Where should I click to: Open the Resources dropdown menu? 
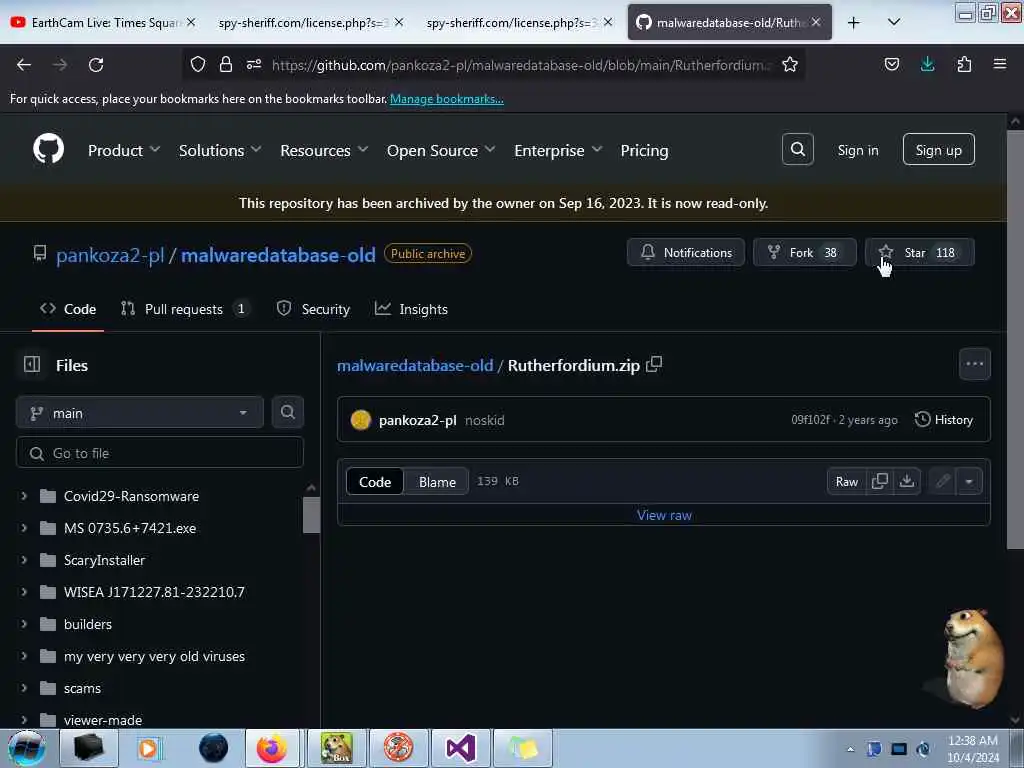point(324,150)
